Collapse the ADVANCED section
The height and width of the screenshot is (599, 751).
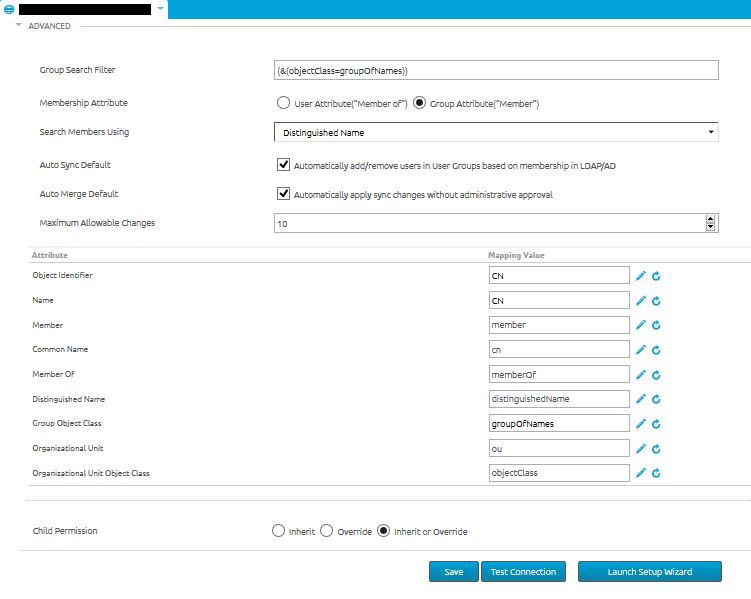[x=19, y=26]
